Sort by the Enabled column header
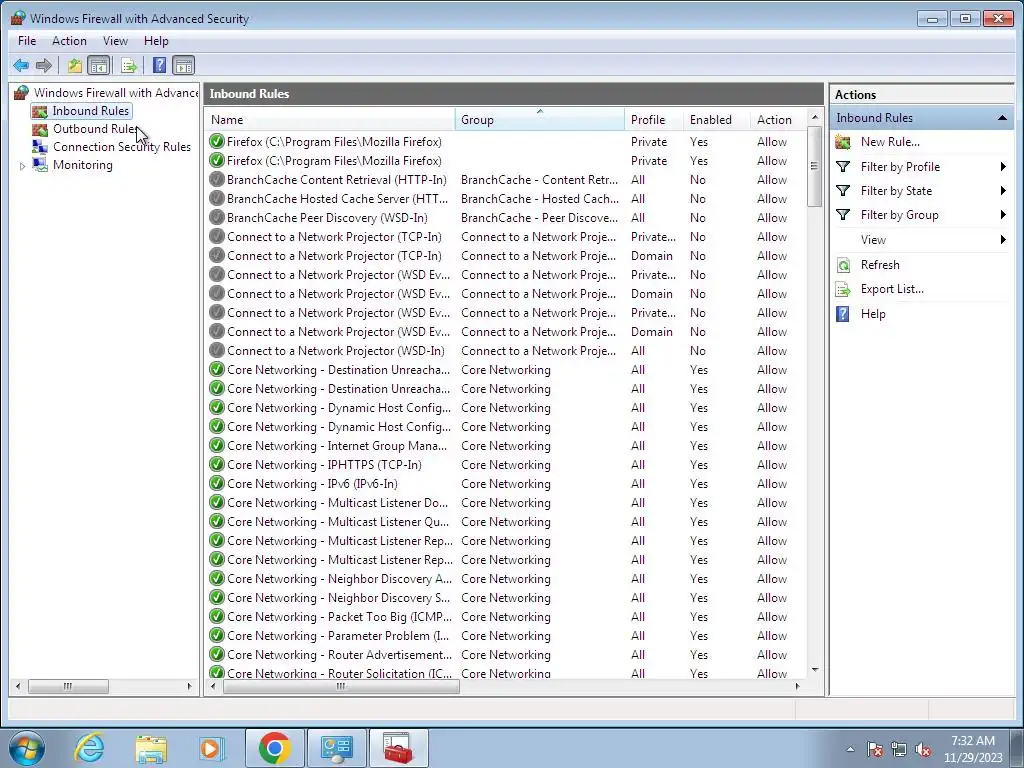This screenshot has height=768, width=1024. point(716,120)
